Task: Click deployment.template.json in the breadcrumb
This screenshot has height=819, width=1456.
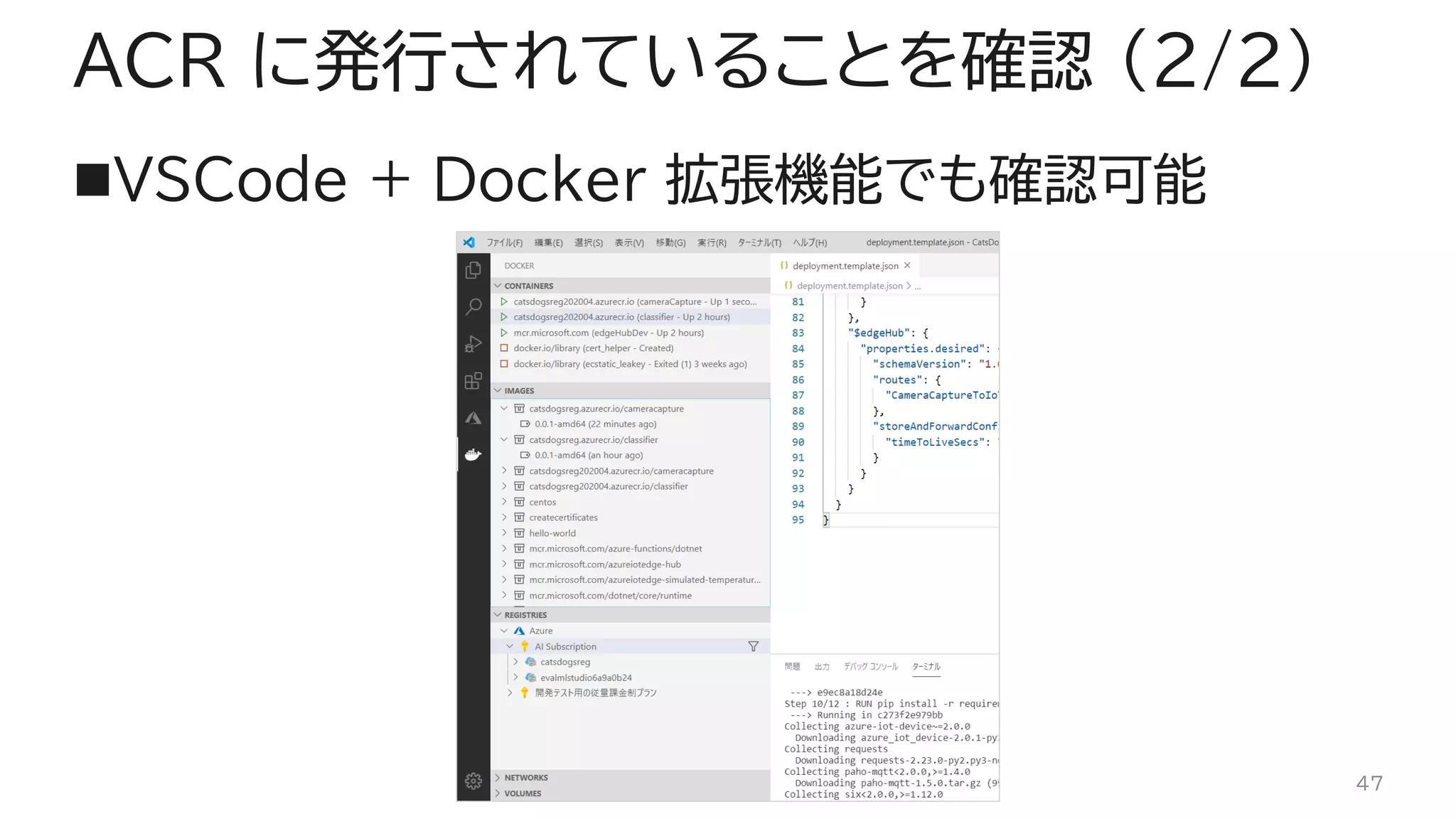Action: [850, 286]
